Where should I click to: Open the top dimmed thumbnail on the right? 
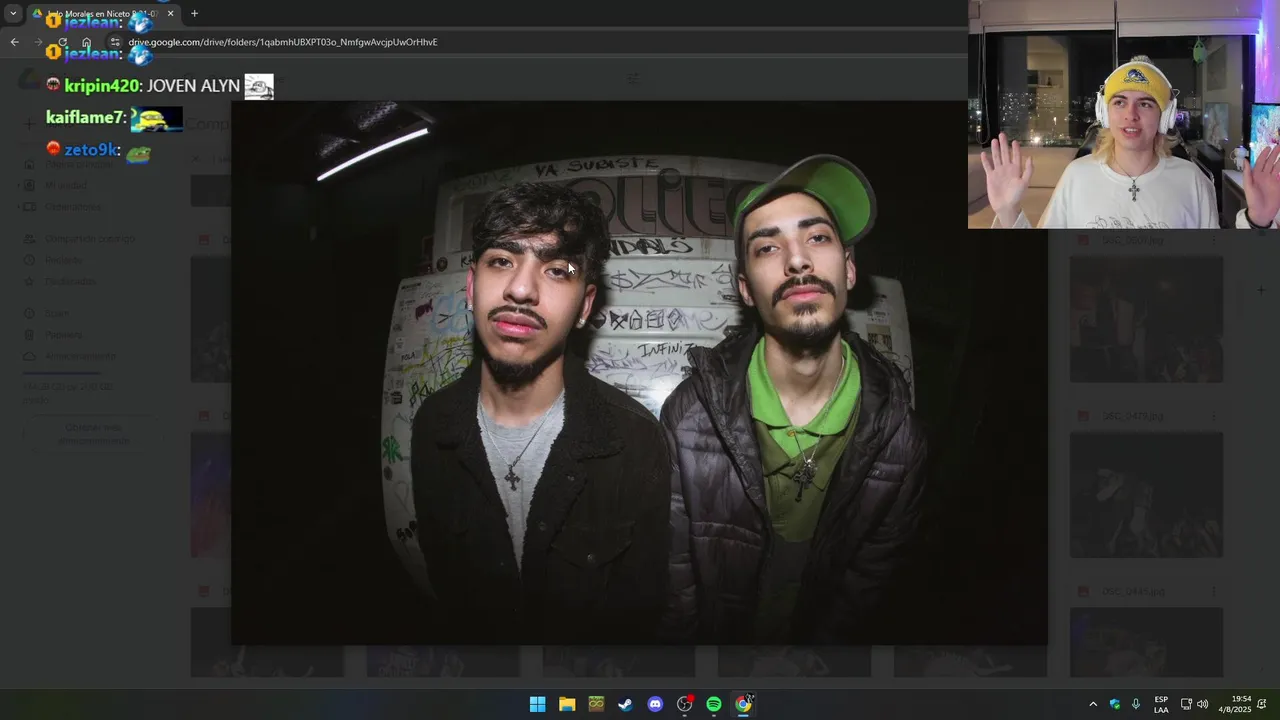pos(1146,319)
